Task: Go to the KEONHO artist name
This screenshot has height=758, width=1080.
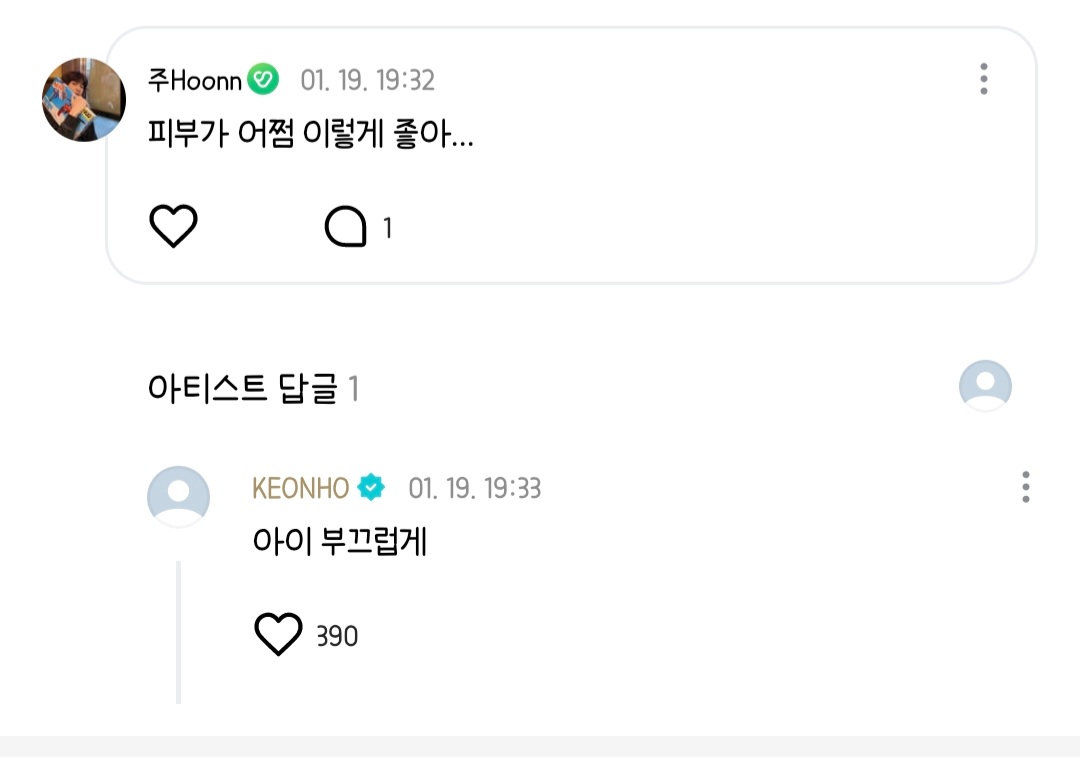Action: (x=301, y=488)
